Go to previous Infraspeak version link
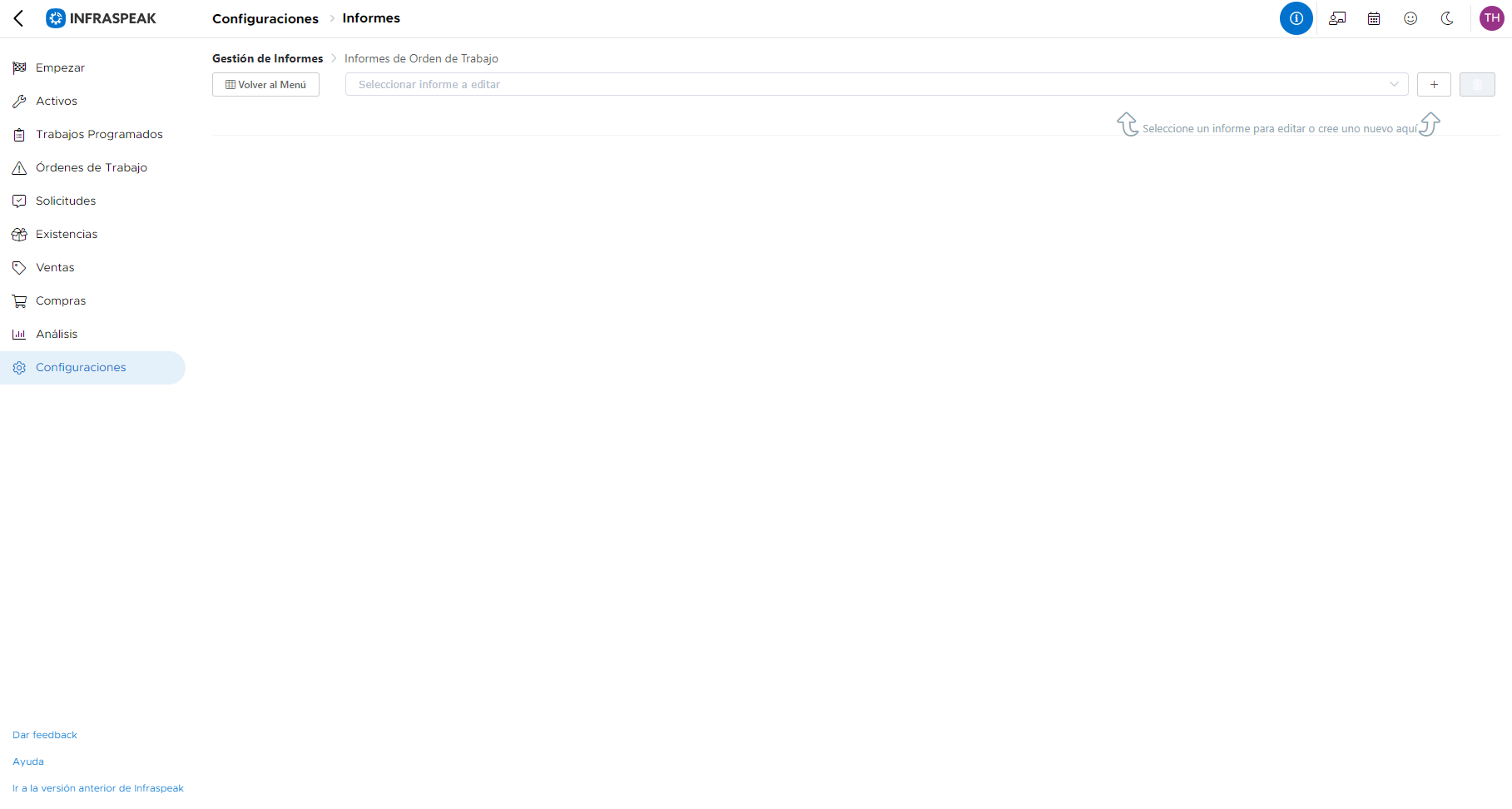Viewport: 1512px width, 809px height. coord(98,788)
